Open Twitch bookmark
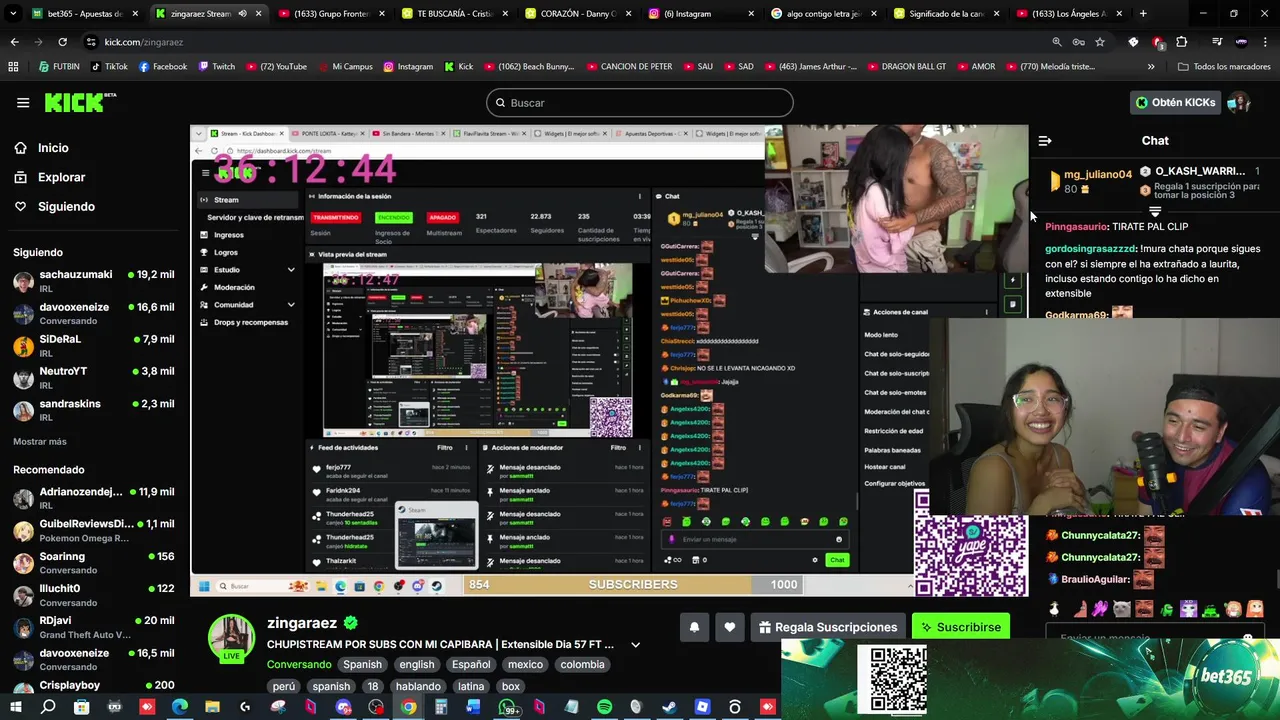This screenshot has height=720, width=1280. (217, 67)
